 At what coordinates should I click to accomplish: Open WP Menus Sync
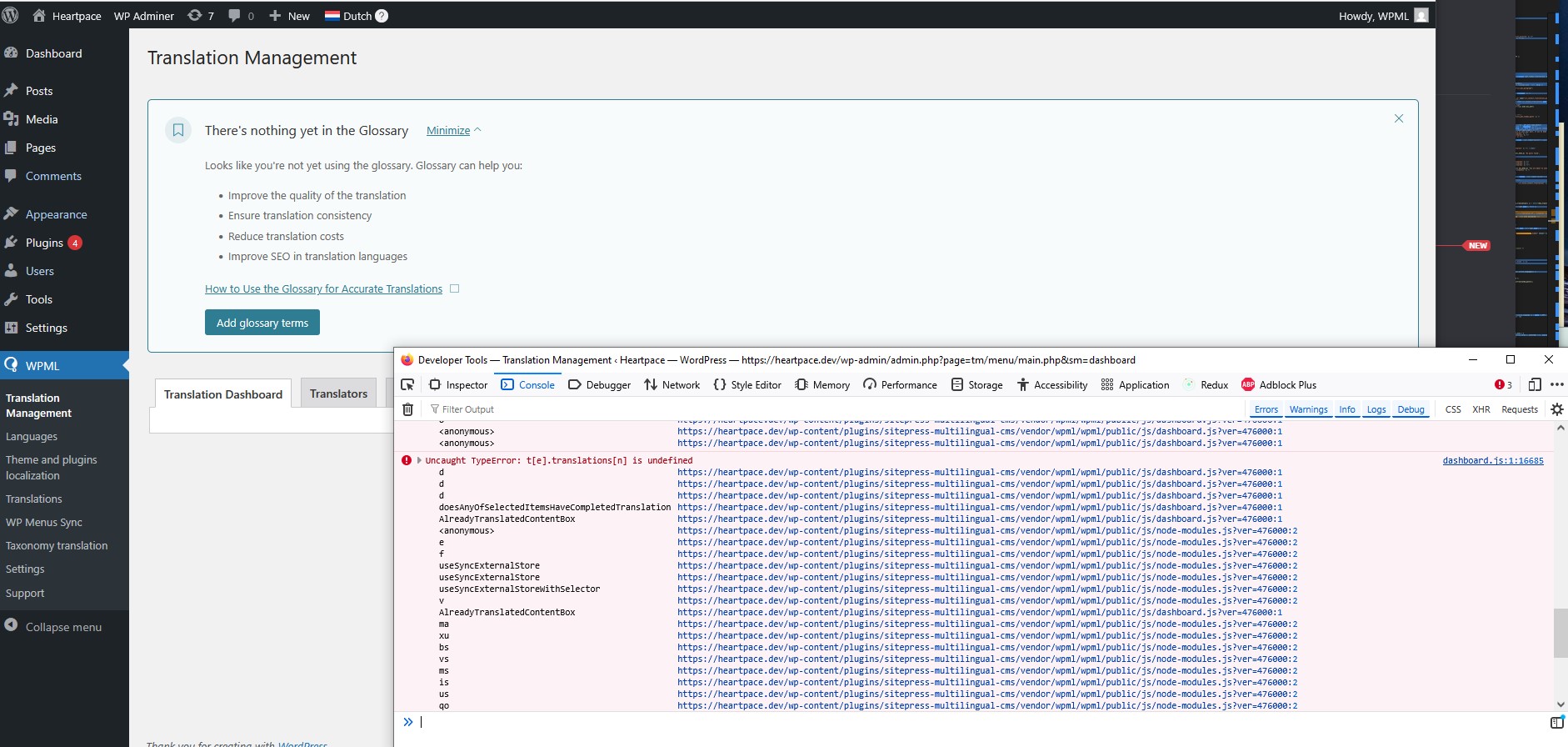(44, 522)
